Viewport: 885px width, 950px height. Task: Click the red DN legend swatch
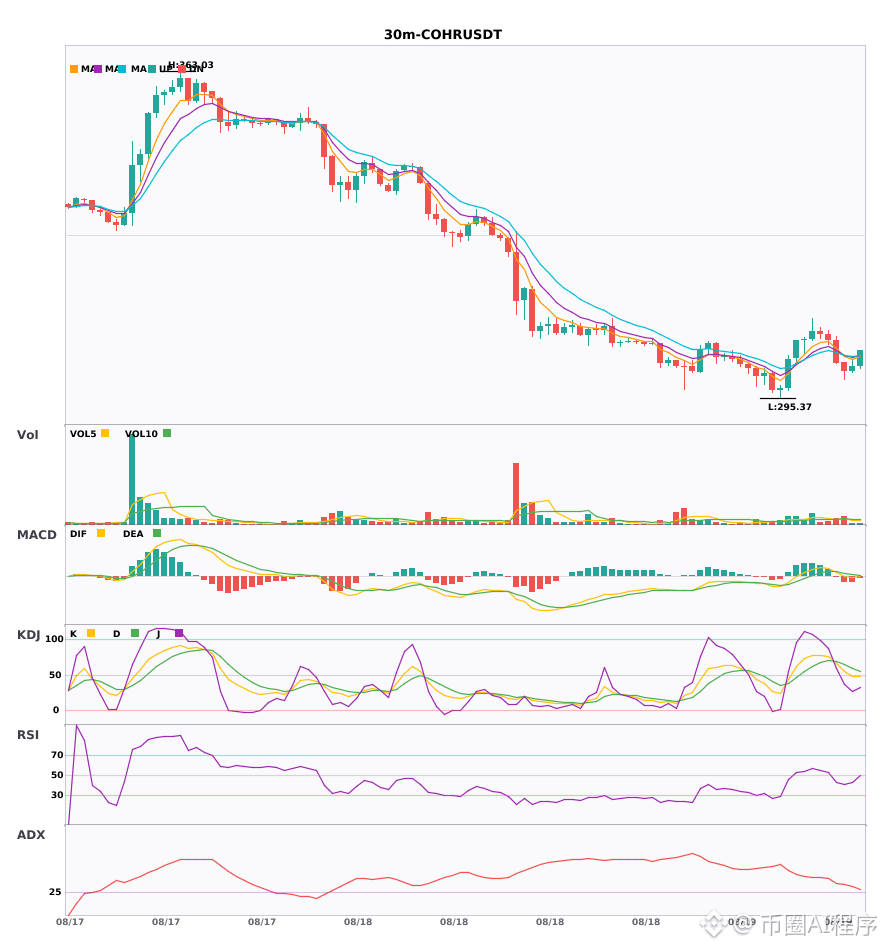[182, 69]
